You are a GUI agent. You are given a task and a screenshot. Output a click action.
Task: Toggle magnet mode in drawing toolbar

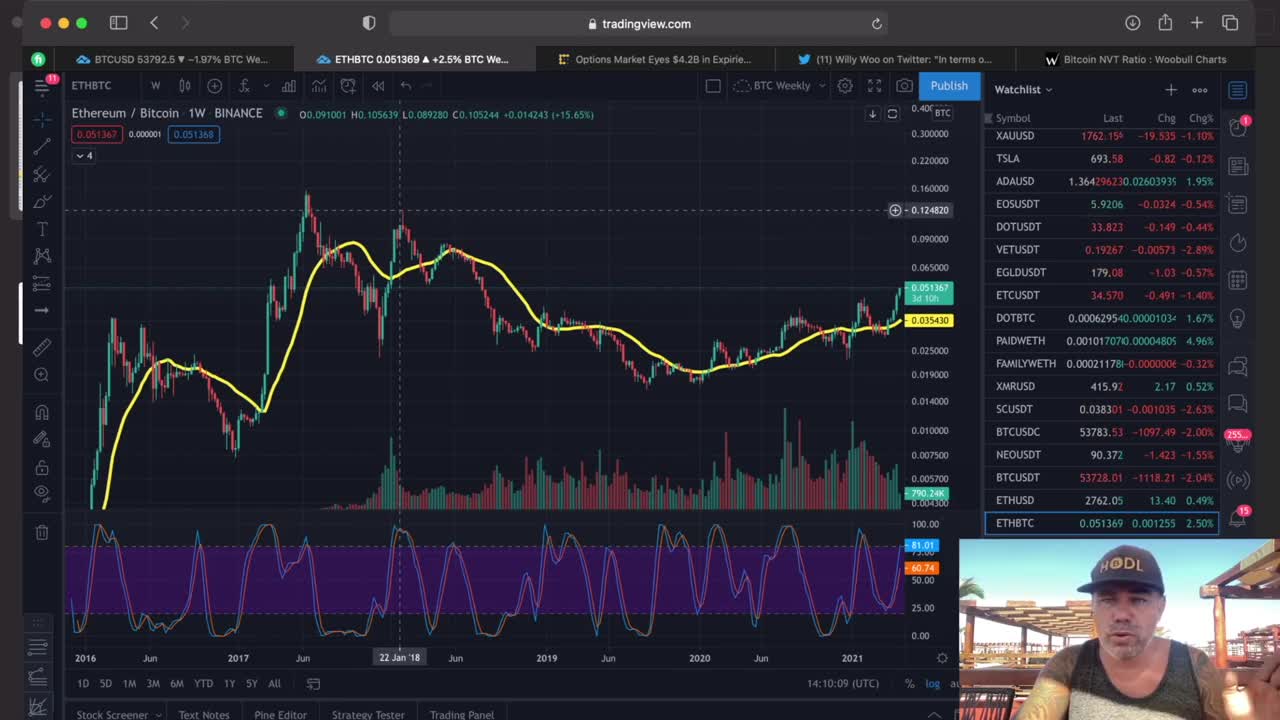pos(42,412)
